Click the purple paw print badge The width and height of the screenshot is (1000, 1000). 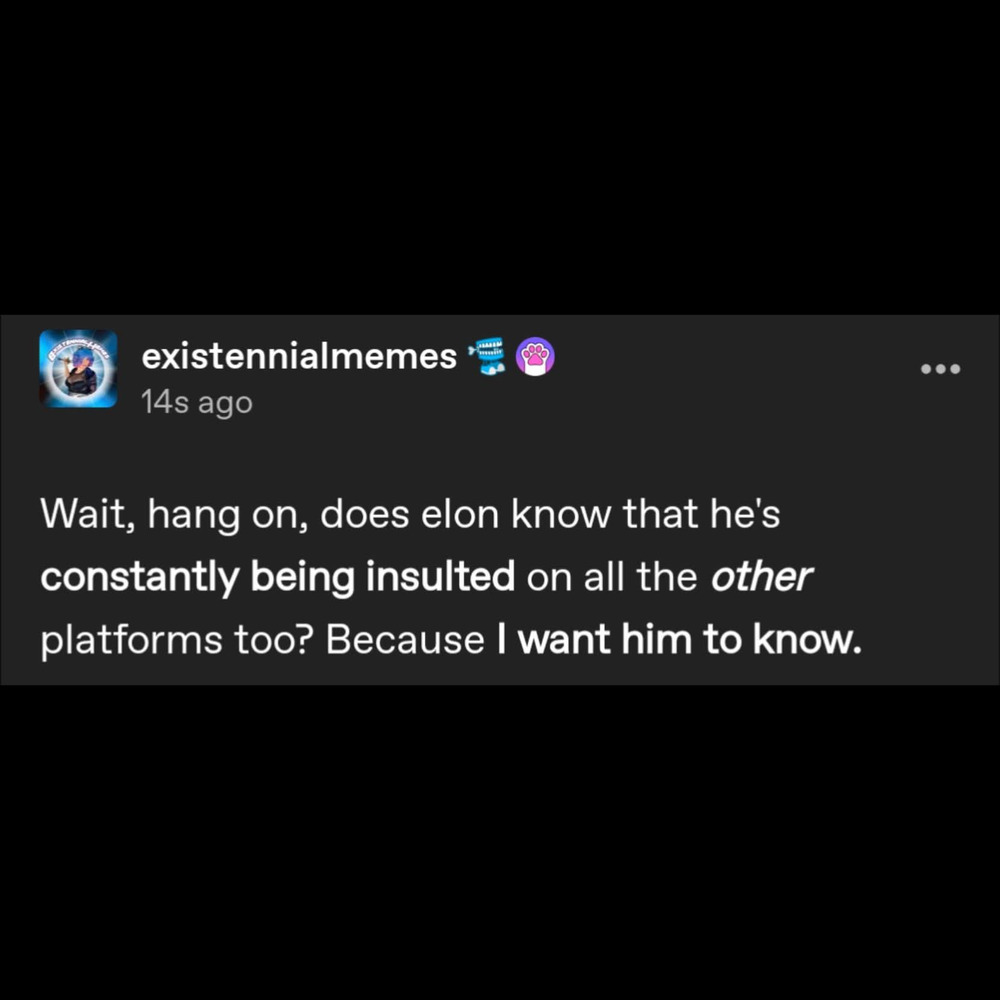click(x=534, y=356)
